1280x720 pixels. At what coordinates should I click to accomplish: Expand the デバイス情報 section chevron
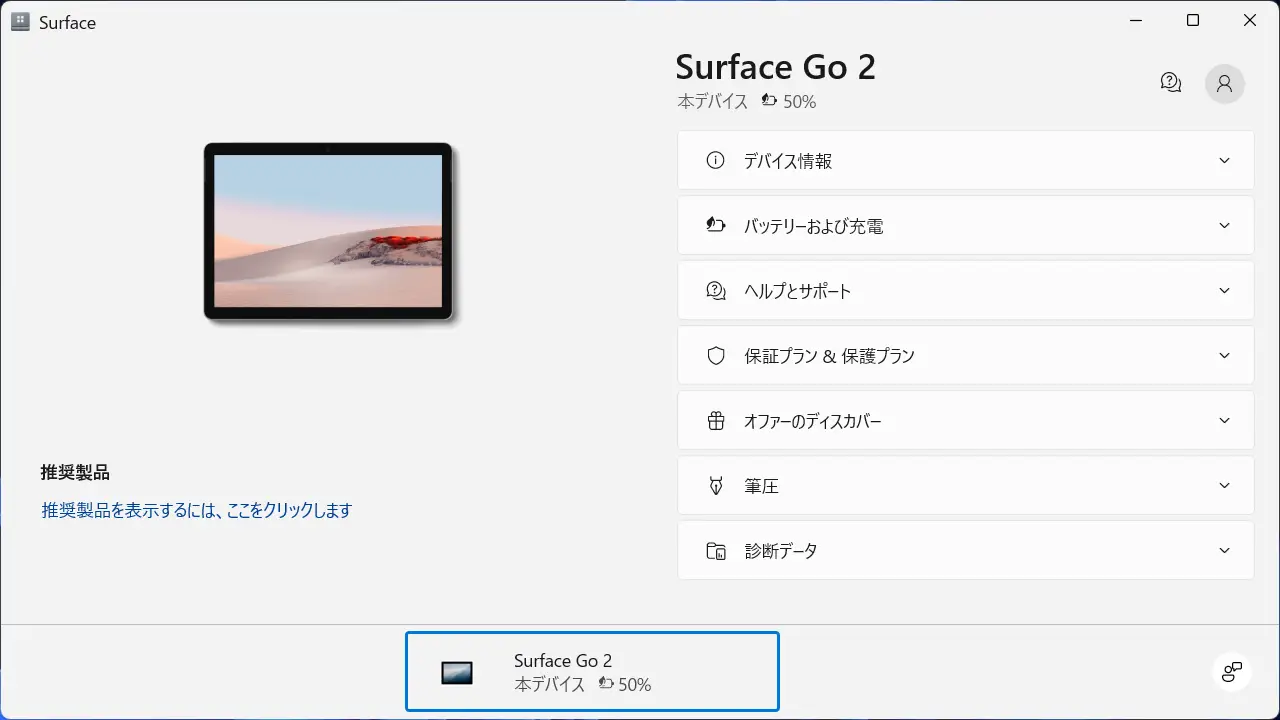[1224, 161]
